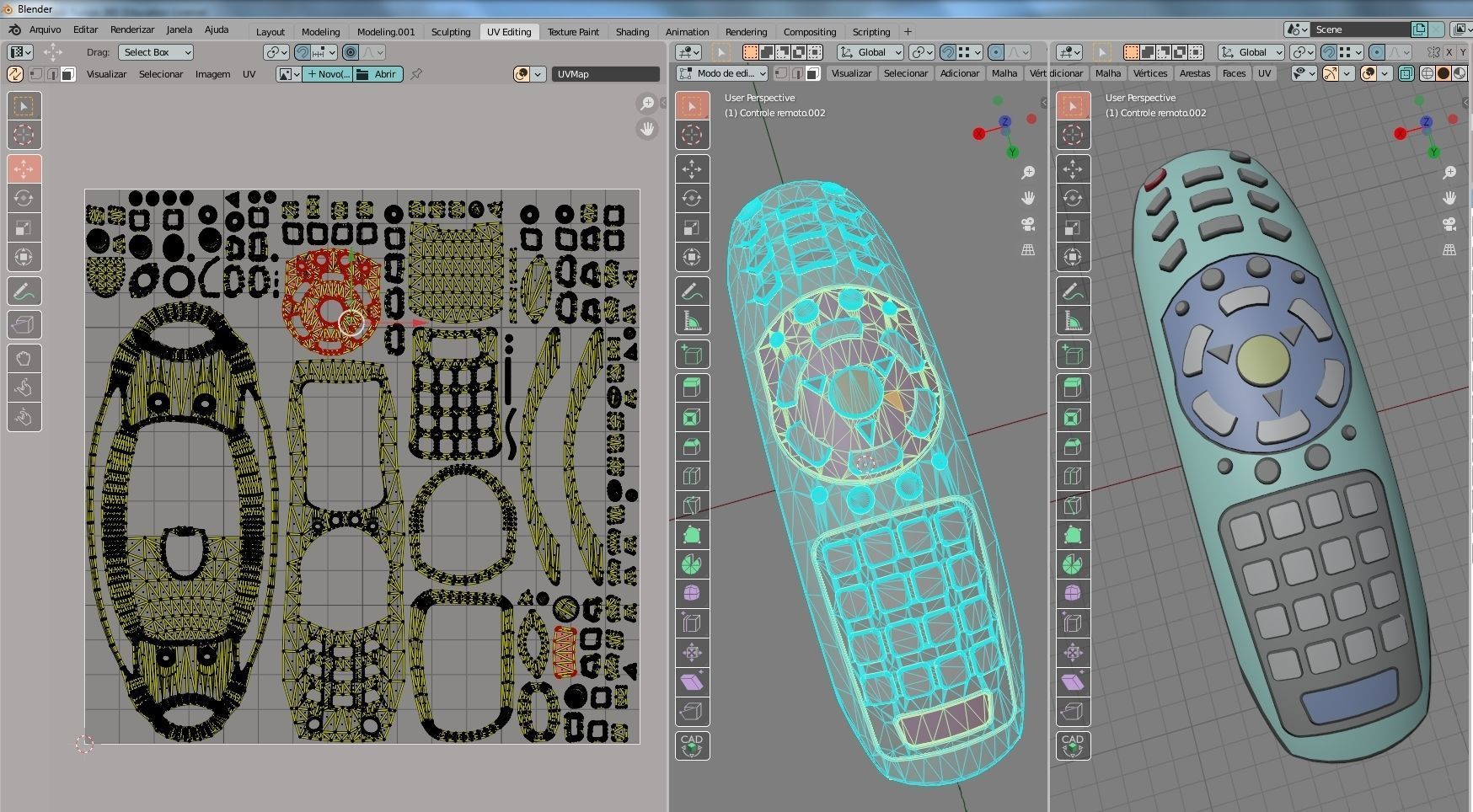Activate the Loop Cut tool
1473x812 pixels.
tap(692, 476)
